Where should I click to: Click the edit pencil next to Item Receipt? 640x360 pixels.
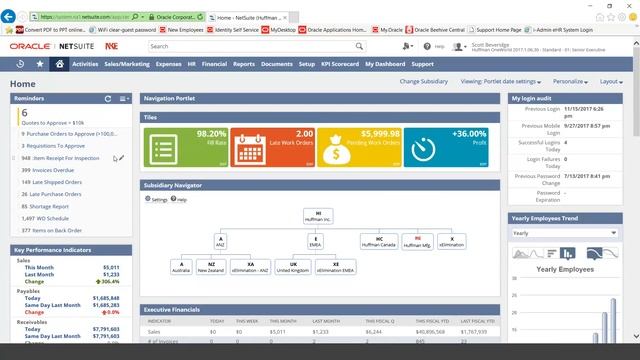122,158
